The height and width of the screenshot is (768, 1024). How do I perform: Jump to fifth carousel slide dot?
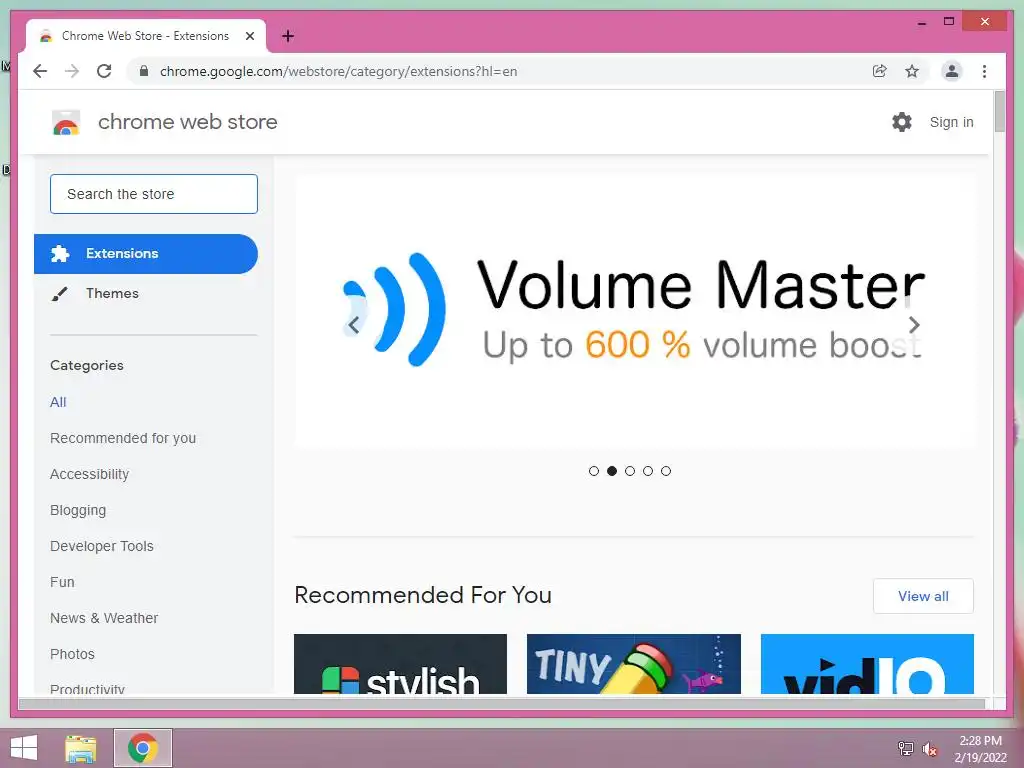[665, 471]
